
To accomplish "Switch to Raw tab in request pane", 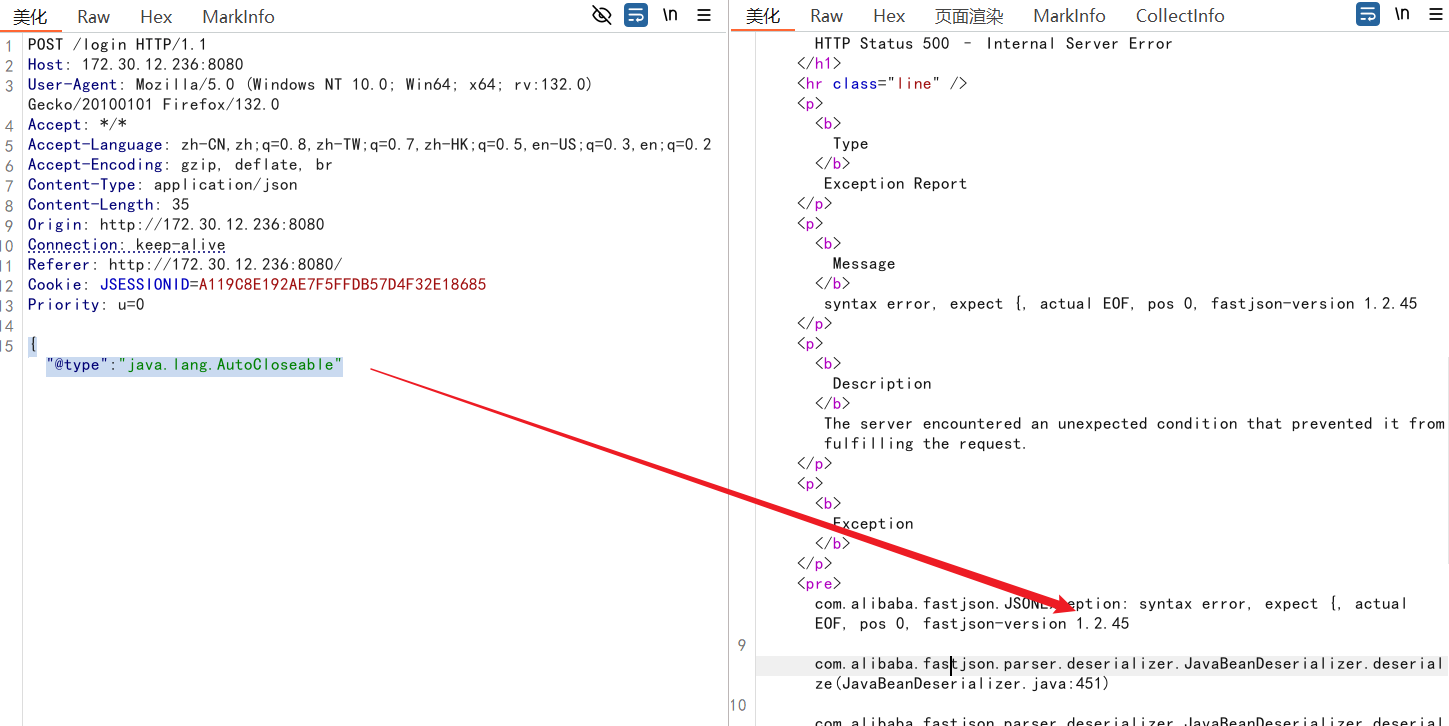I will tap(94, 16).
